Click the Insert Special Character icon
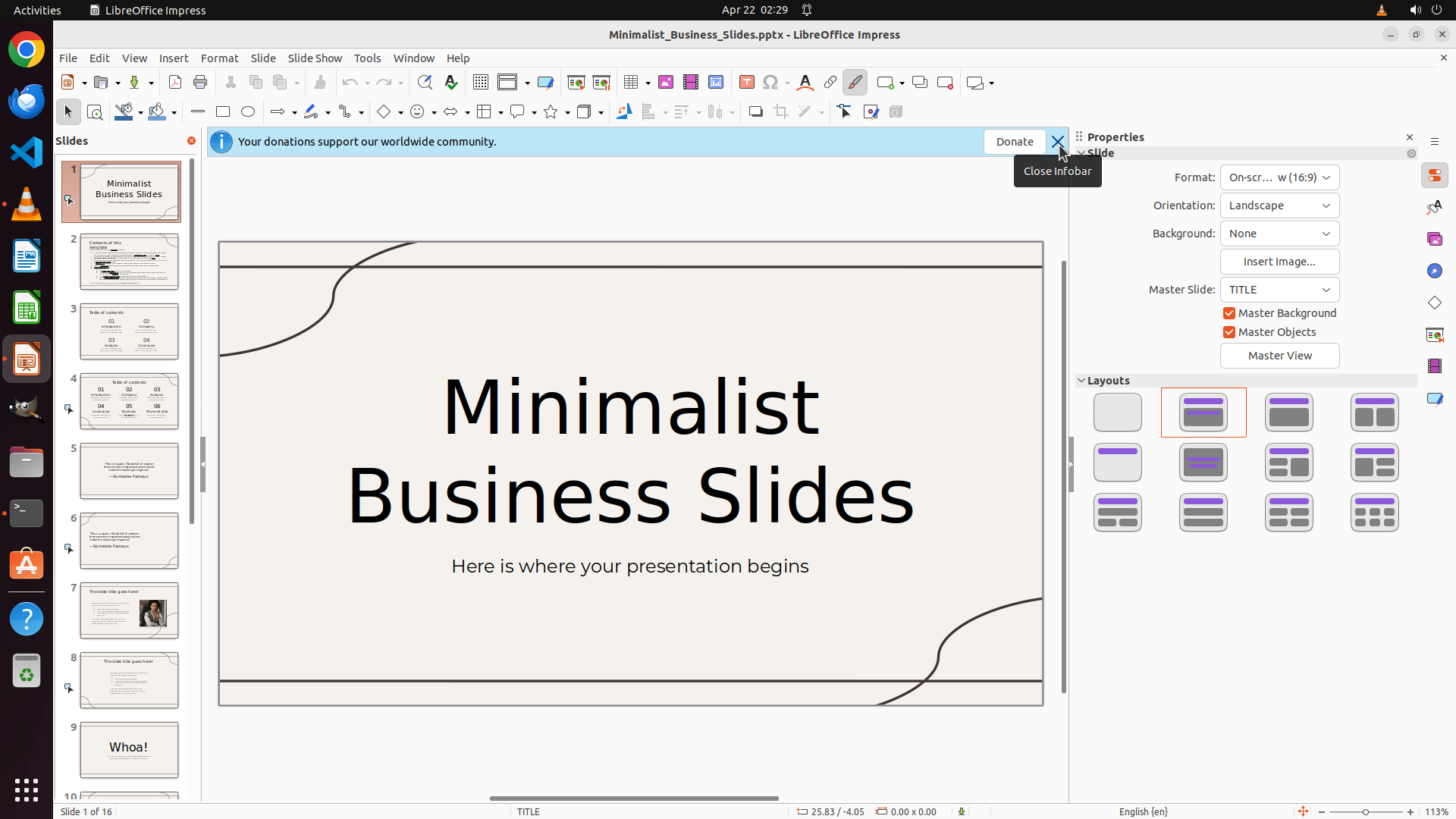Screen dimensions: 1456x819 771,83
